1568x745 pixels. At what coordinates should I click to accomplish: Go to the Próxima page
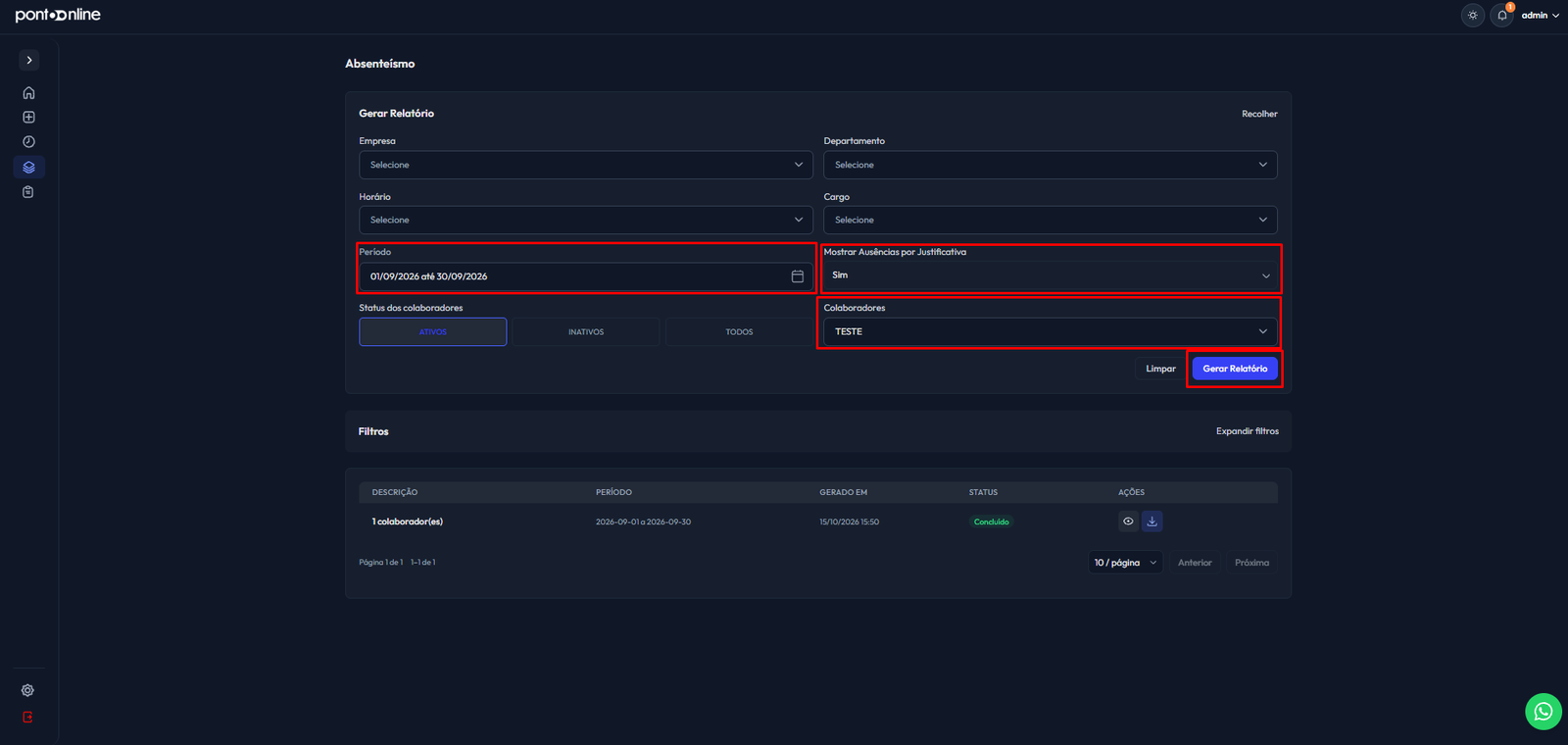(1251, 563)
